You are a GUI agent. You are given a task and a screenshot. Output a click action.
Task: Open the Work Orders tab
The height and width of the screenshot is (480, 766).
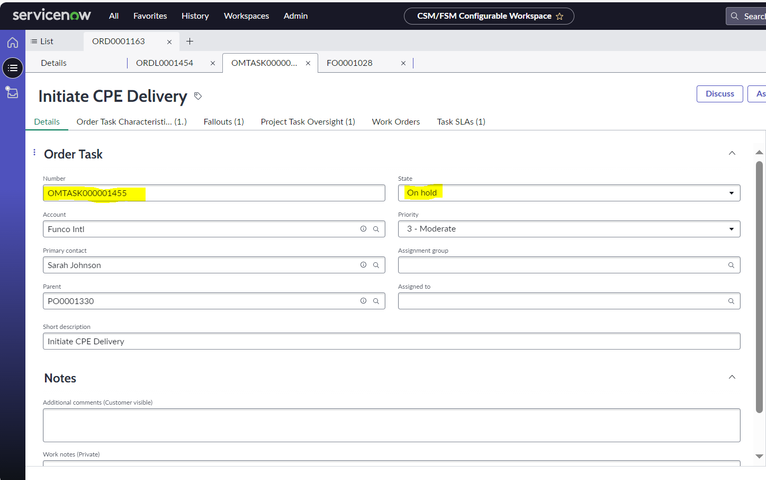click(396, 122)
